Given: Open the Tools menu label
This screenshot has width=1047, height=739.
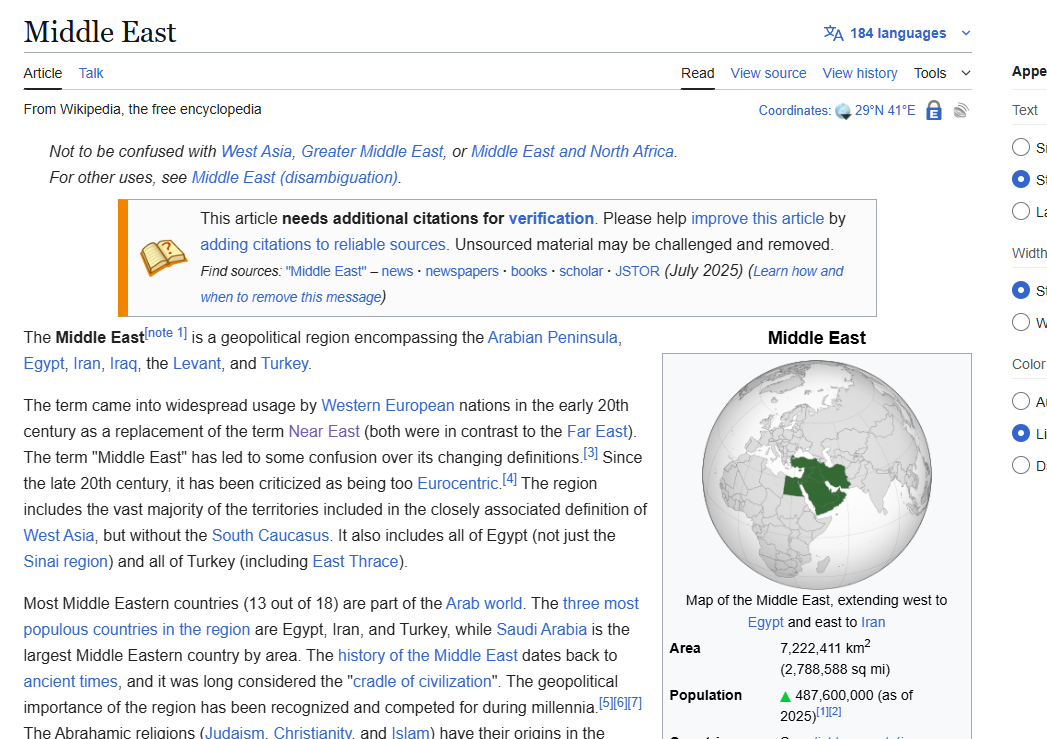Looking at the screenshot, I should click(929, 73).
